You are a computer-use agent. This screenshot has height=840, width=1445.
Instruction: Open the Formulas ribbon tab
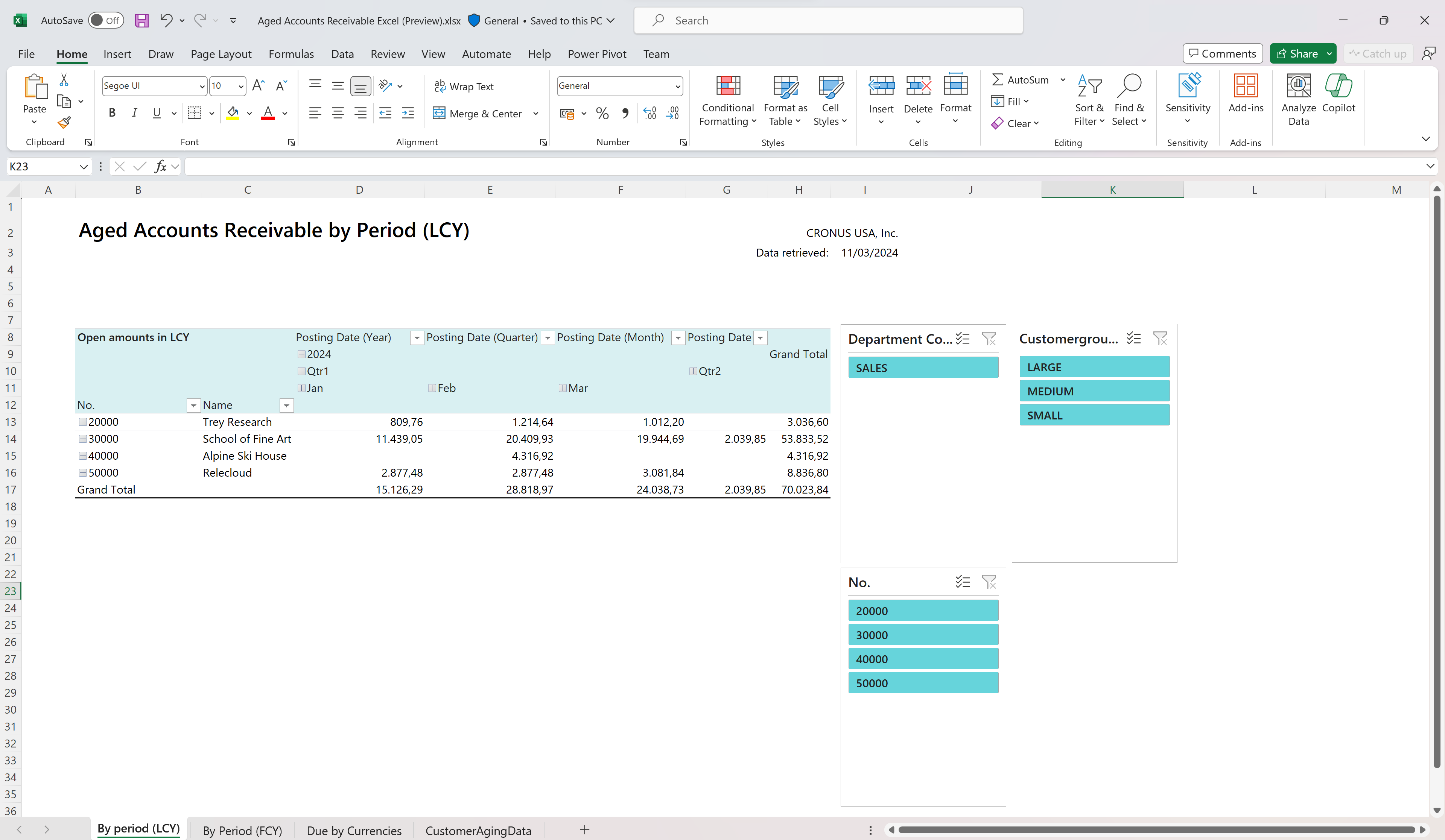tap(291, 54)
